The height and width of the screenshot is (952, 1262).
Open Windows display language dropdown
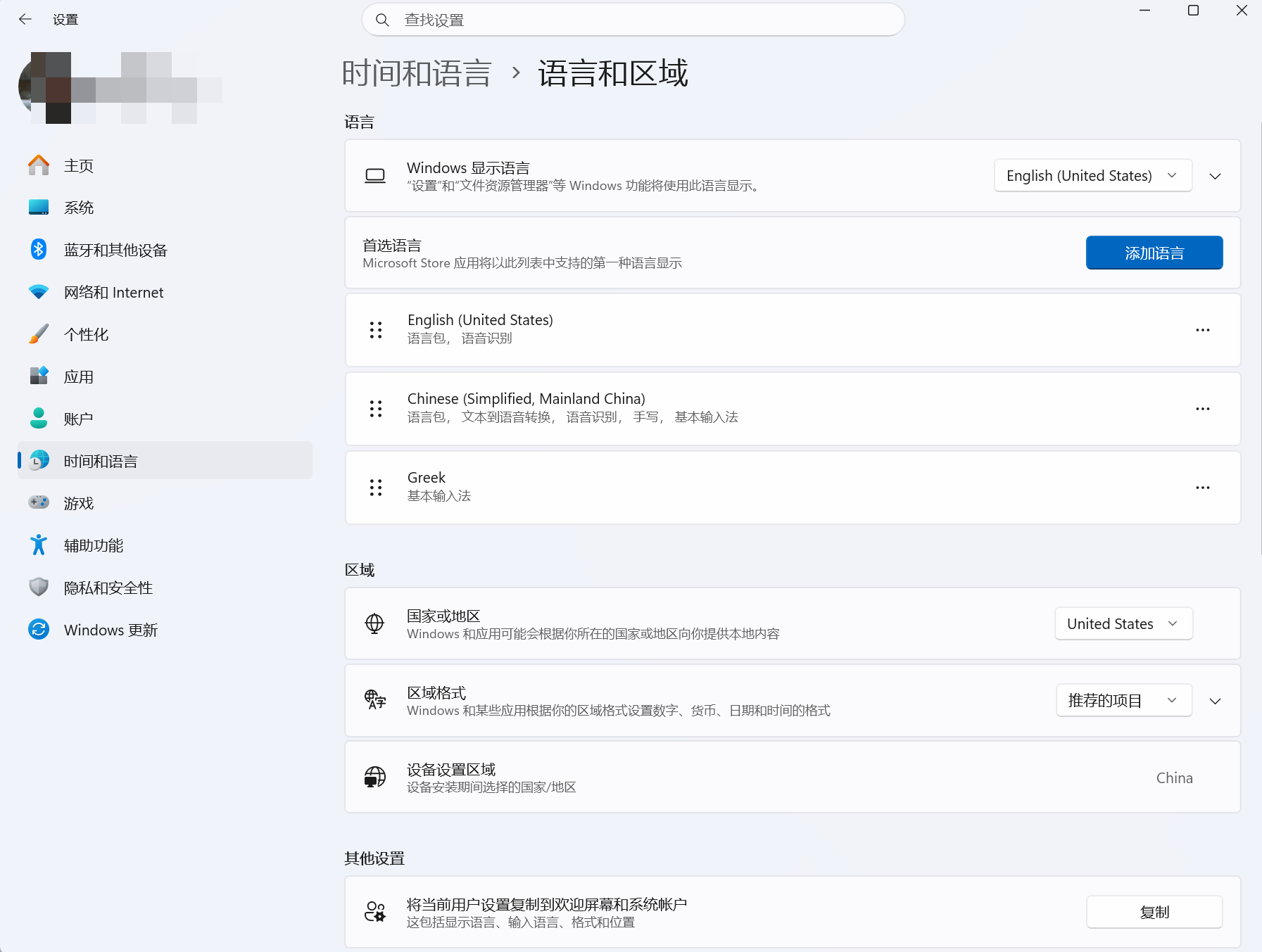tap(1093, 175)
